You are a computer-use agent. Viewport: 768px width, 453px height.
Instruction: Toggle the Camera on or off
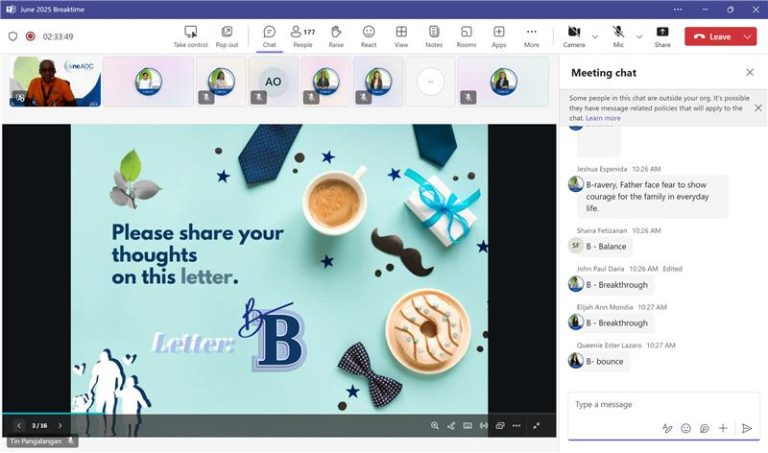(x=574, y=37)
